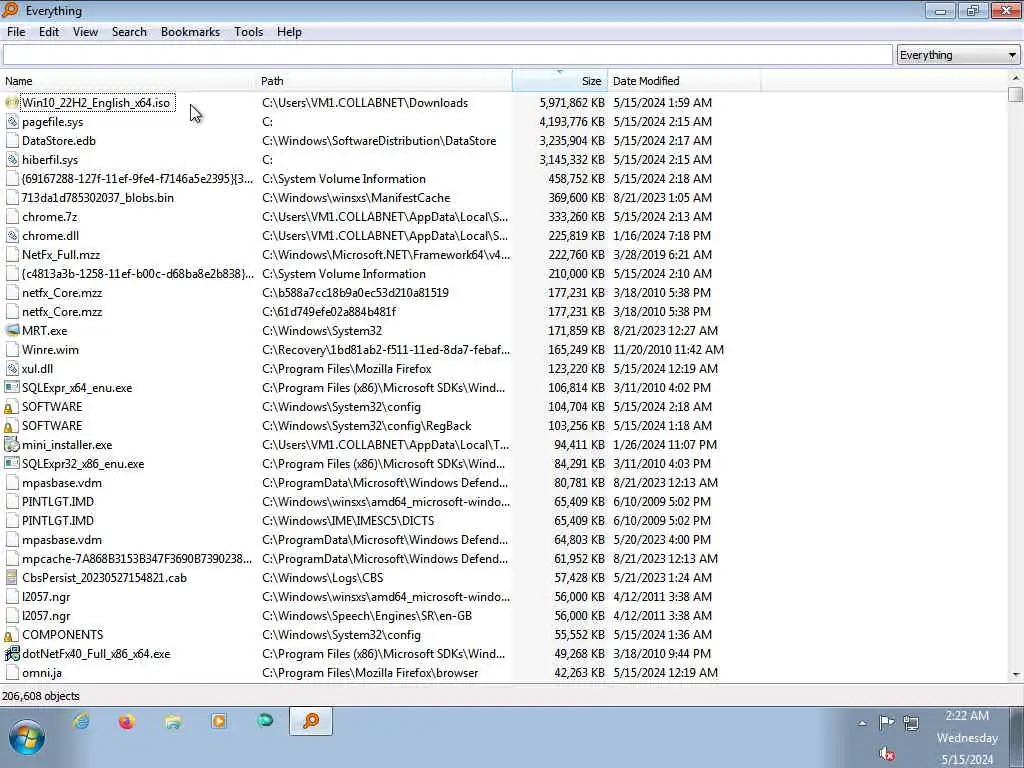Open the Tools menu
The height and width of the screenshot is (768, 1024).
(x=248, y=32)
